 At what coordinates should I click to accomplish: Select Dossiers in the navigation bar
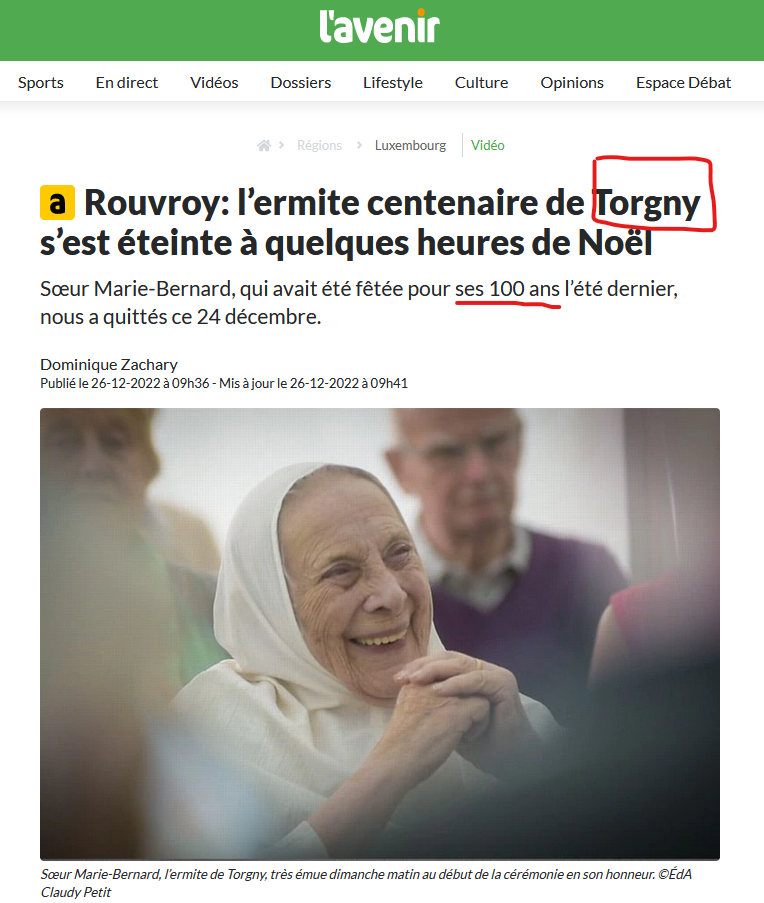tap(301, 82)
